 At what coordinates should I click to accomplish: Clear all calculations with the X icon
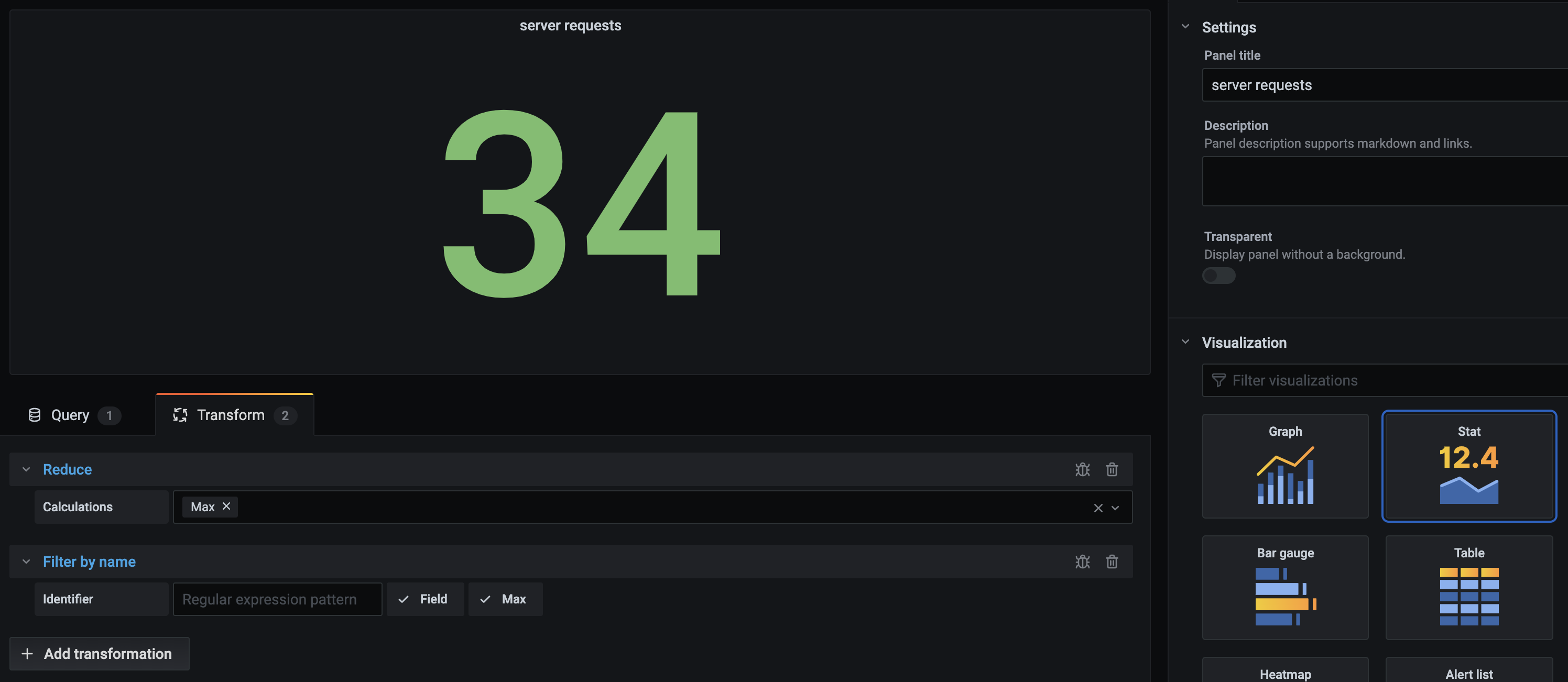(x=1097, y=508)
